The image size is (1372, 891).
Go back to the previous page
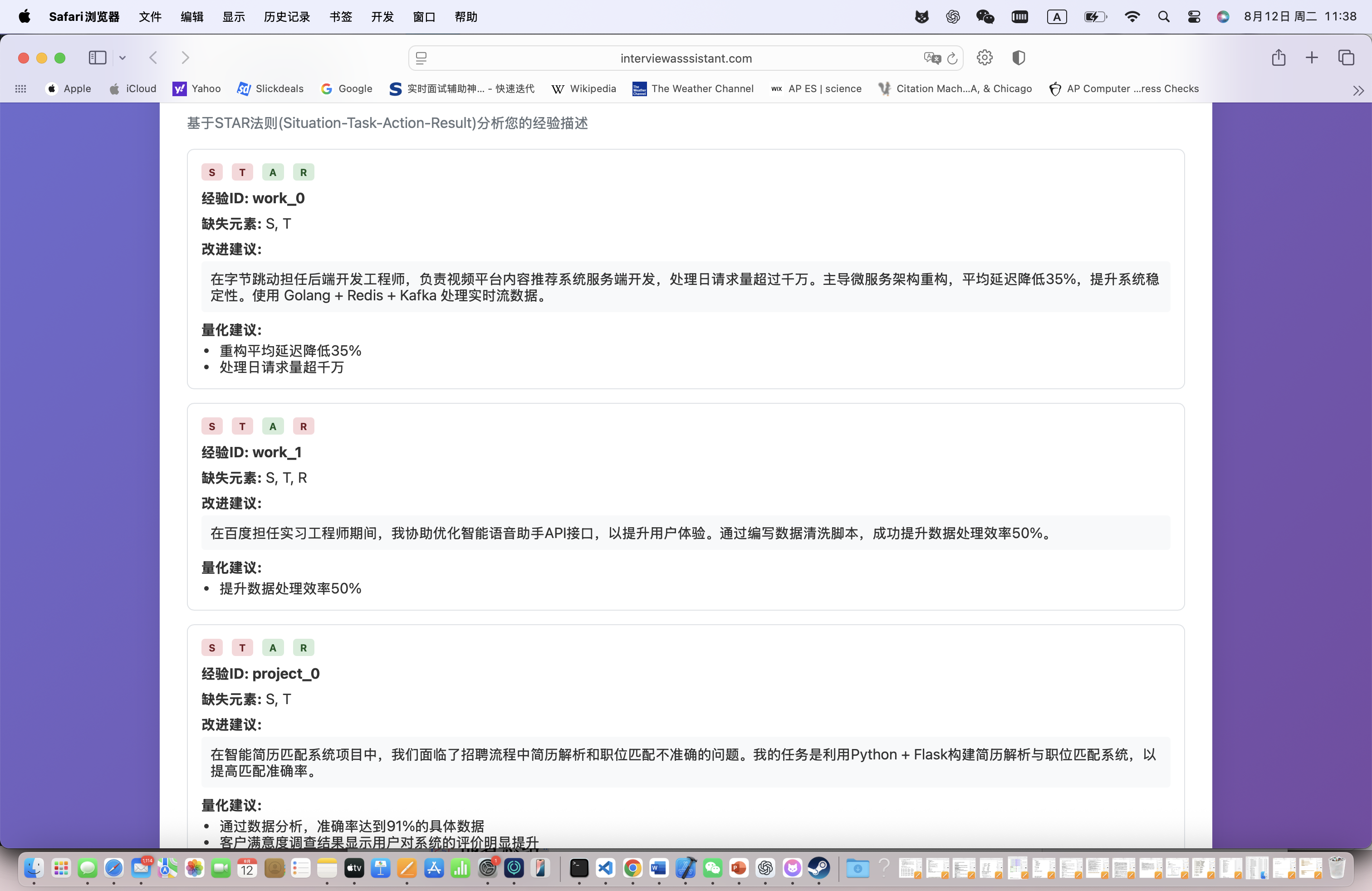click(x=153, y=58)
